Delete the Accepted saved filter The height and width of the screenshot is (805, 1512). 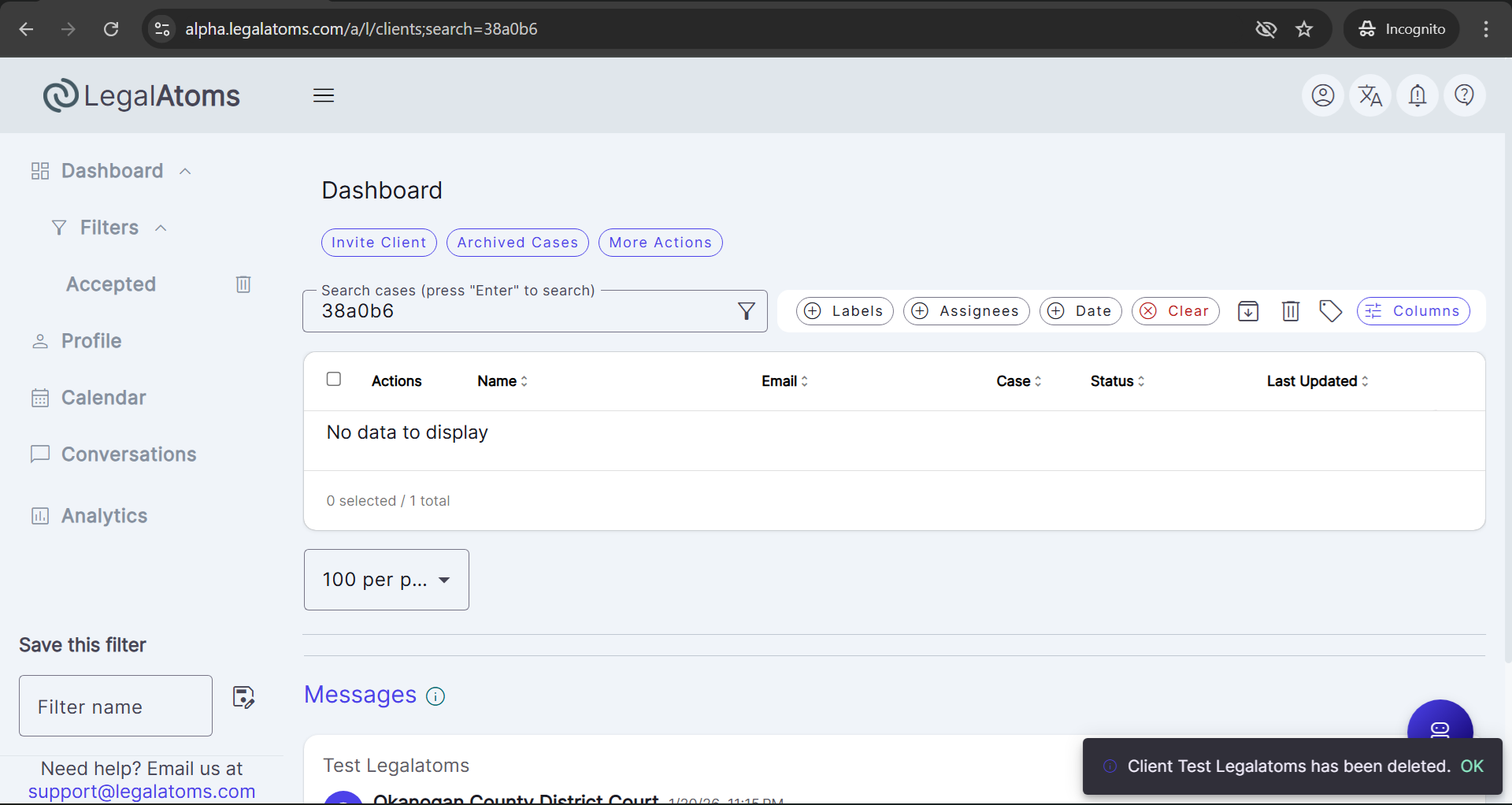tap(243, 284)
